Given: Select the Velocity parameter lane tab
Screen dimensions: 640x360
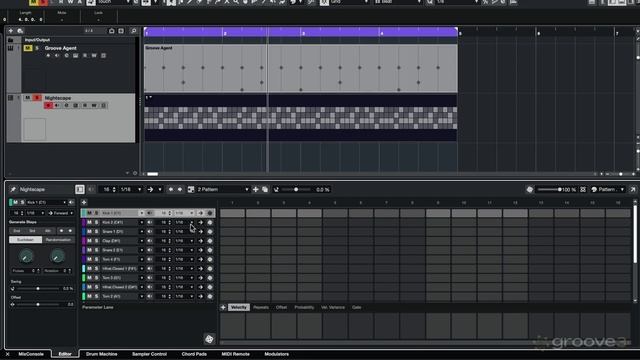Looking at the screenshot, I should coord(239,307).
